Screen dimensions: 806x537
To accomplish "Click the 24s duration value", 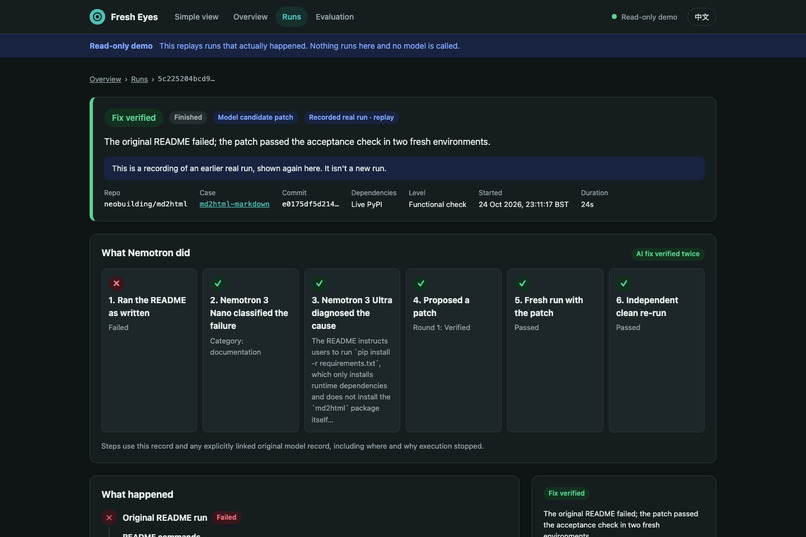I will point(587,205).
